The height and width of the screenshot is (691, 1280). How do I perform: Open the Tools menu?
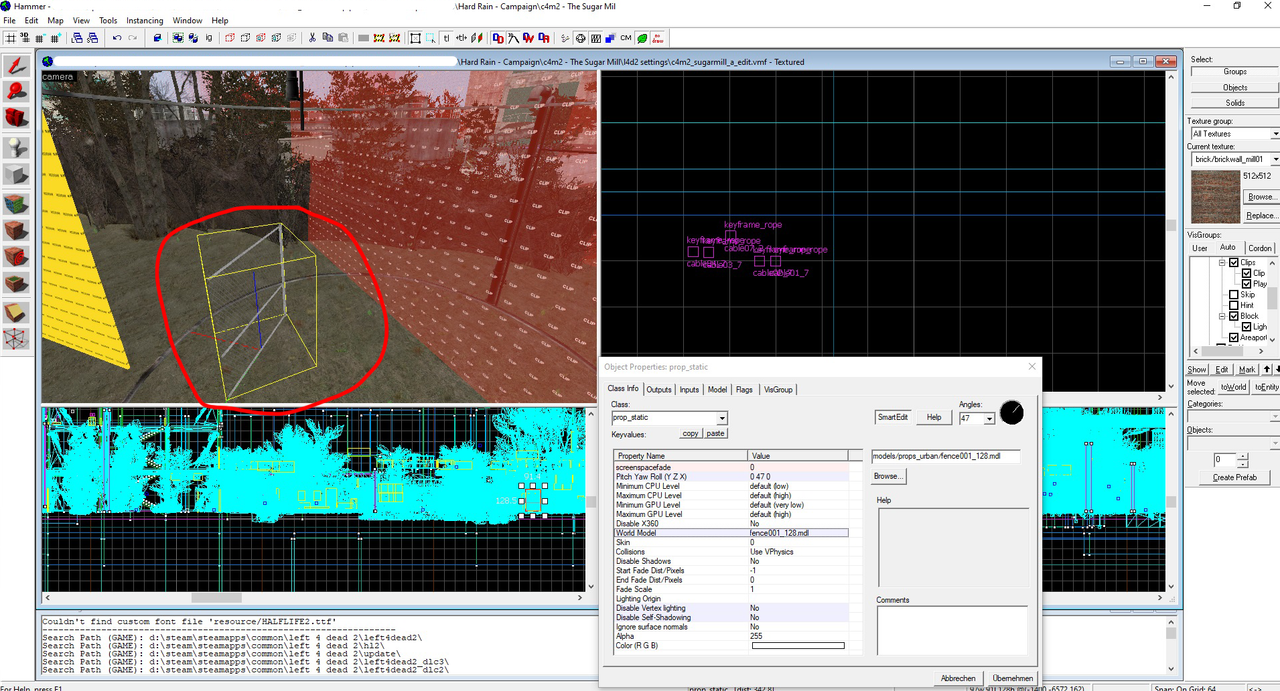tap(108, 20)
